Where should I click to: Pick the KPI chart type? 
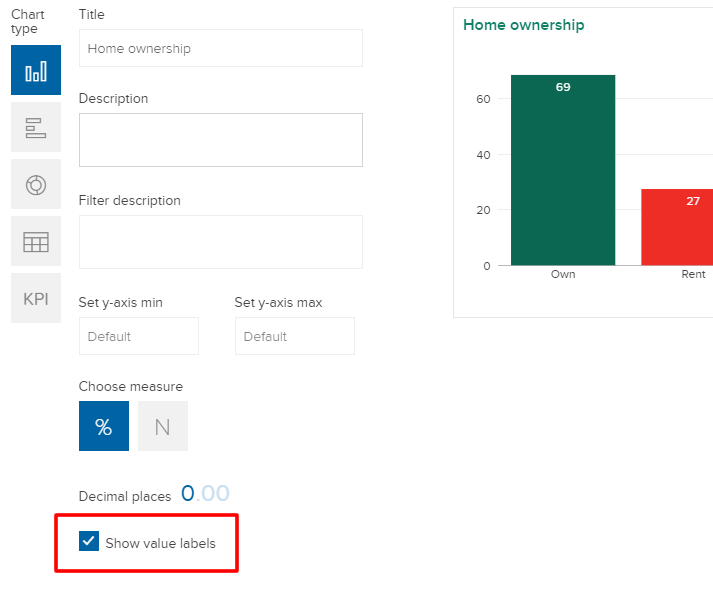pyautogui.click(x=36, y=298)
